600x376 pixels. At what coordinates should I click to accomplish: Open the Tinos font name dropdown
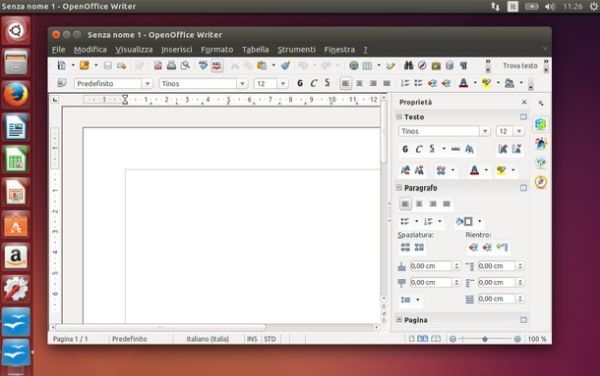pyautogui.click(x=242, y=83)
